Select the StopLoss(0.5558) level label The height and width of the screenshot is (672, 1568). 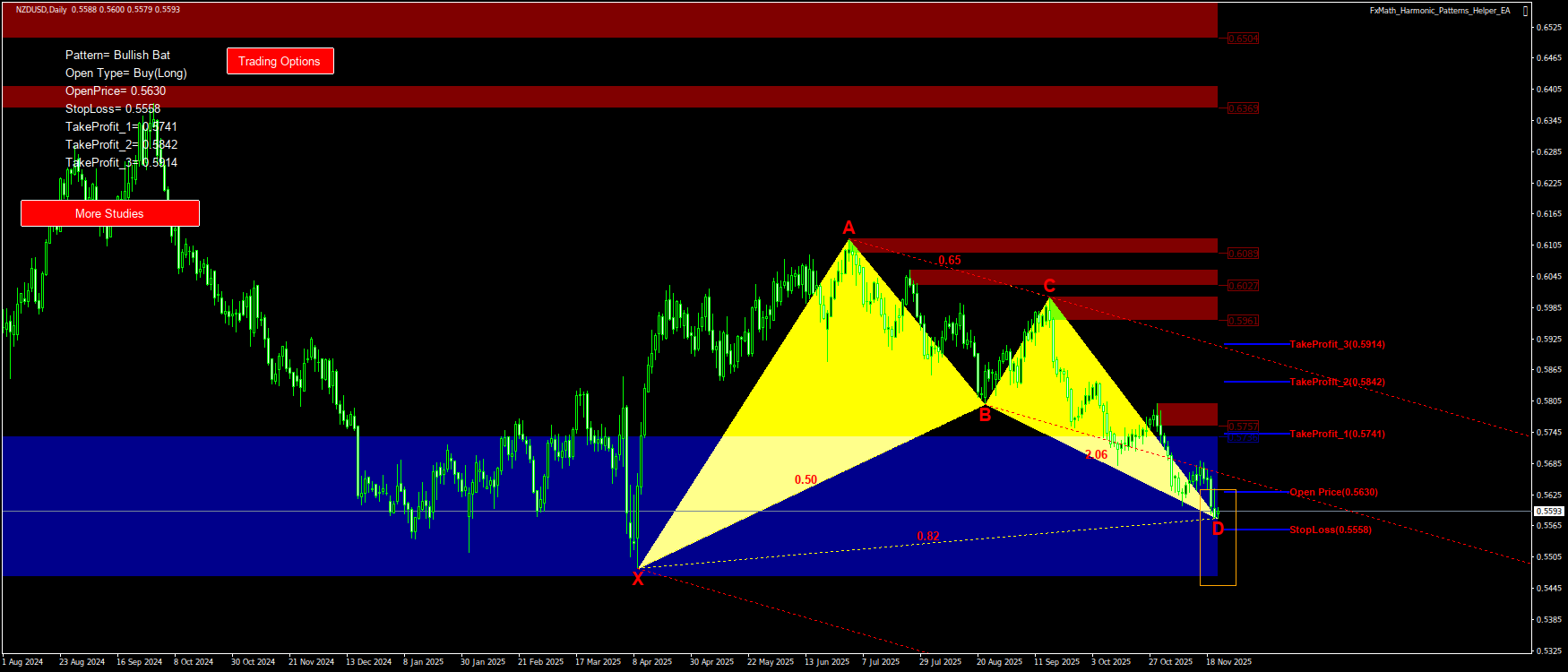tap(1330, 530)
